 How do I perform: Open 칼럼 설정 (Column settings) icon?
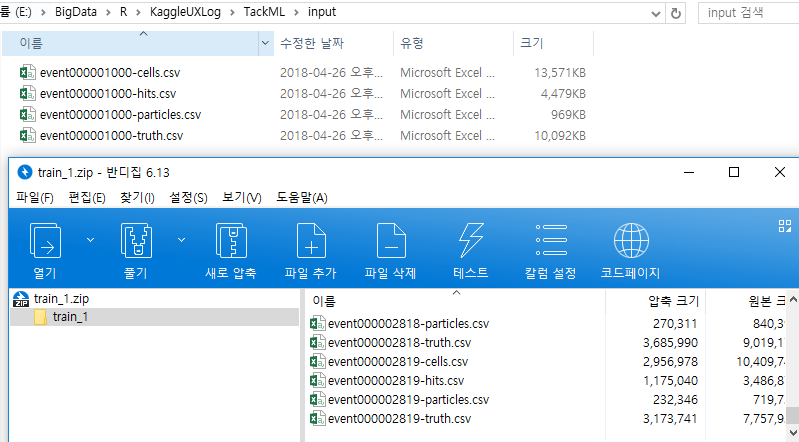[x=551, y=240]
